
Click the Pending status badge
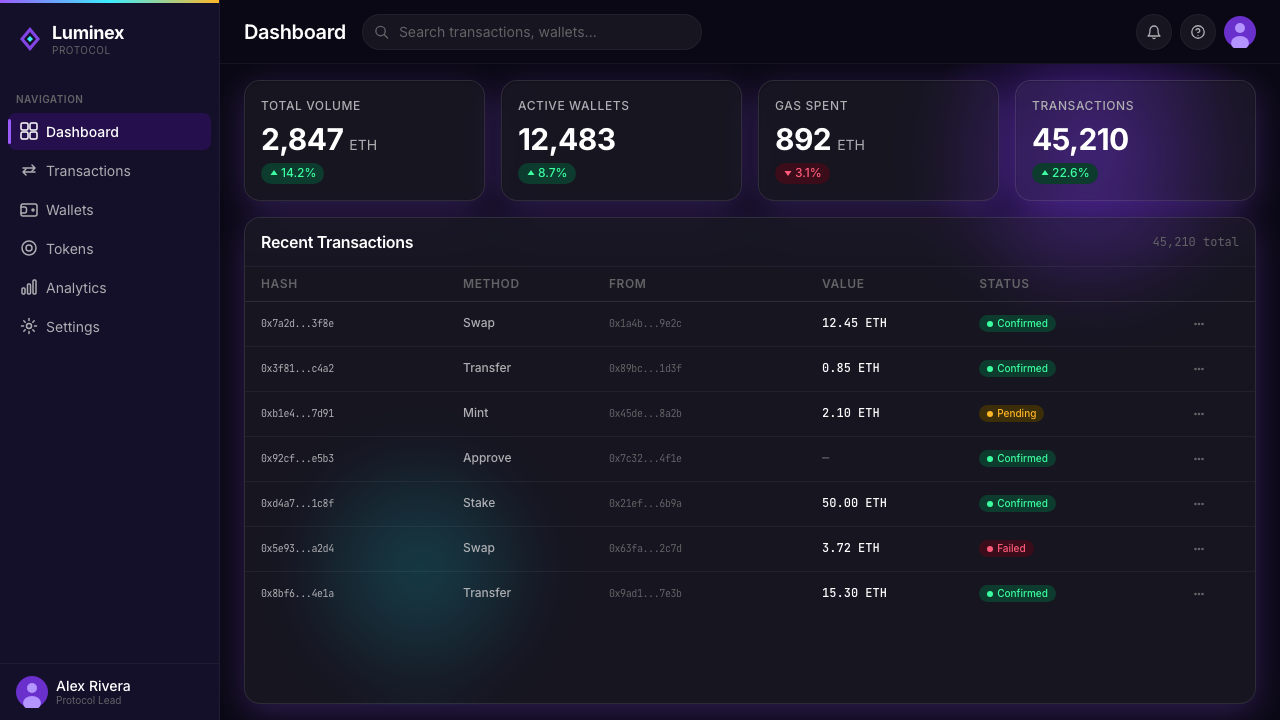tap(1011, 413)
